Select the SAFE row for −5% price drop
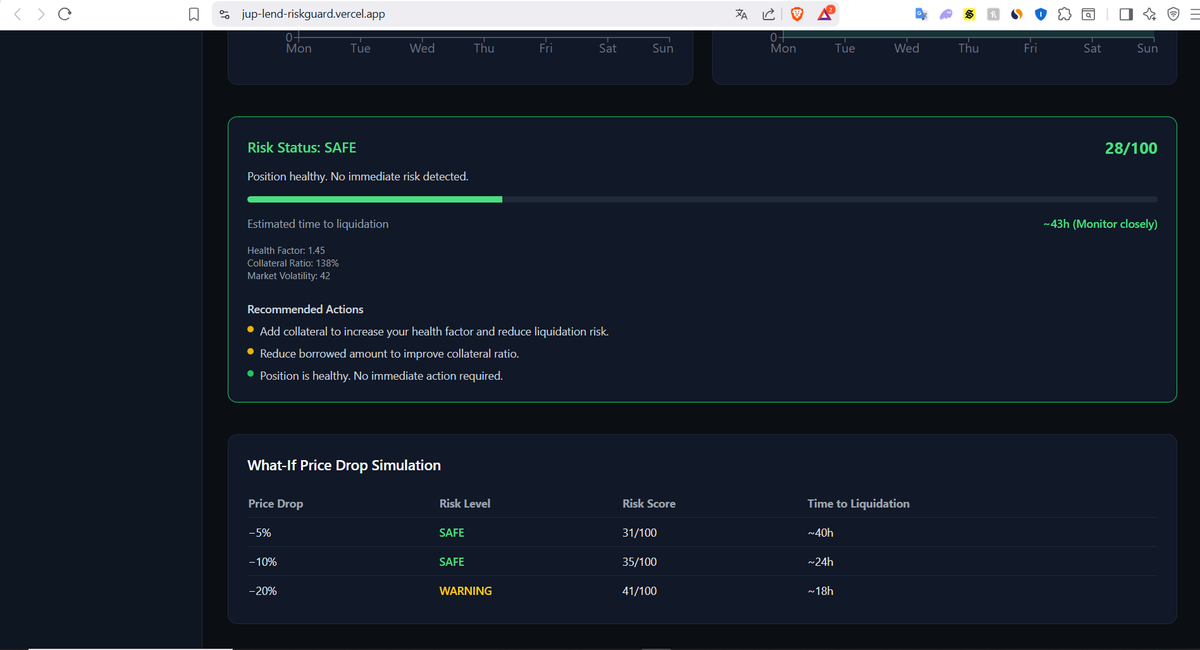 click(451, 532)
